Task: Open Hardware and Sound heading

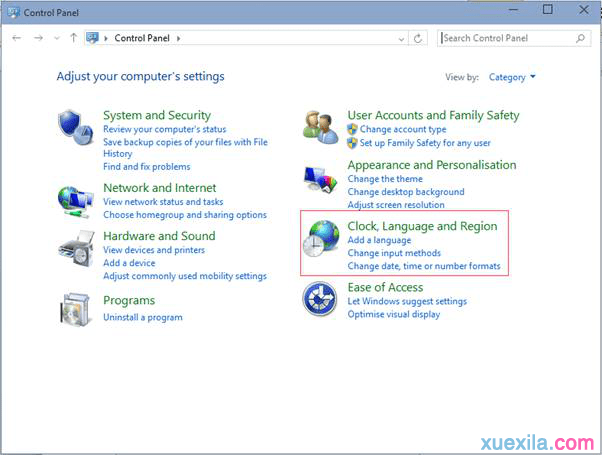Action: [159, 236]
